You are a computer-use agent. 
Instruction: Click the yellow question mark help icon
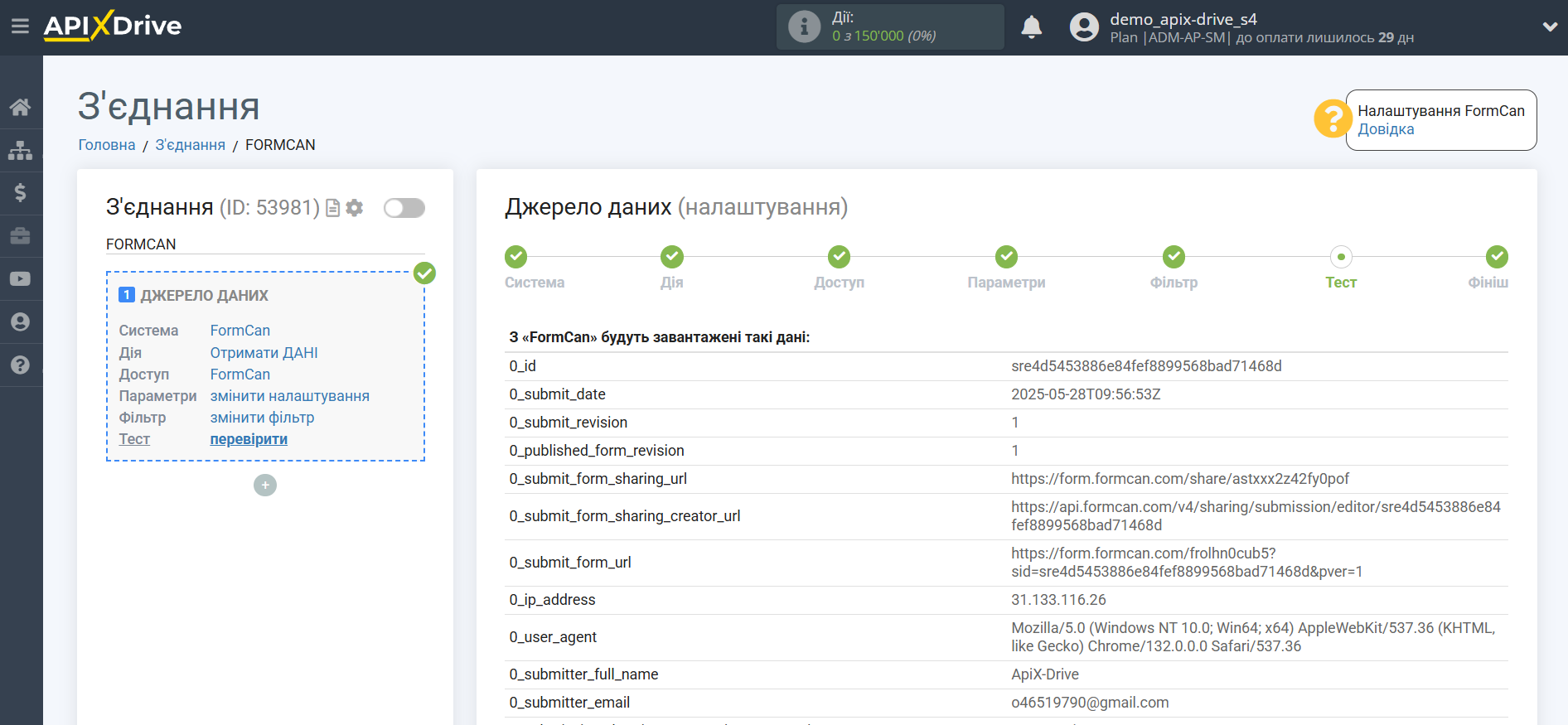1333,118
